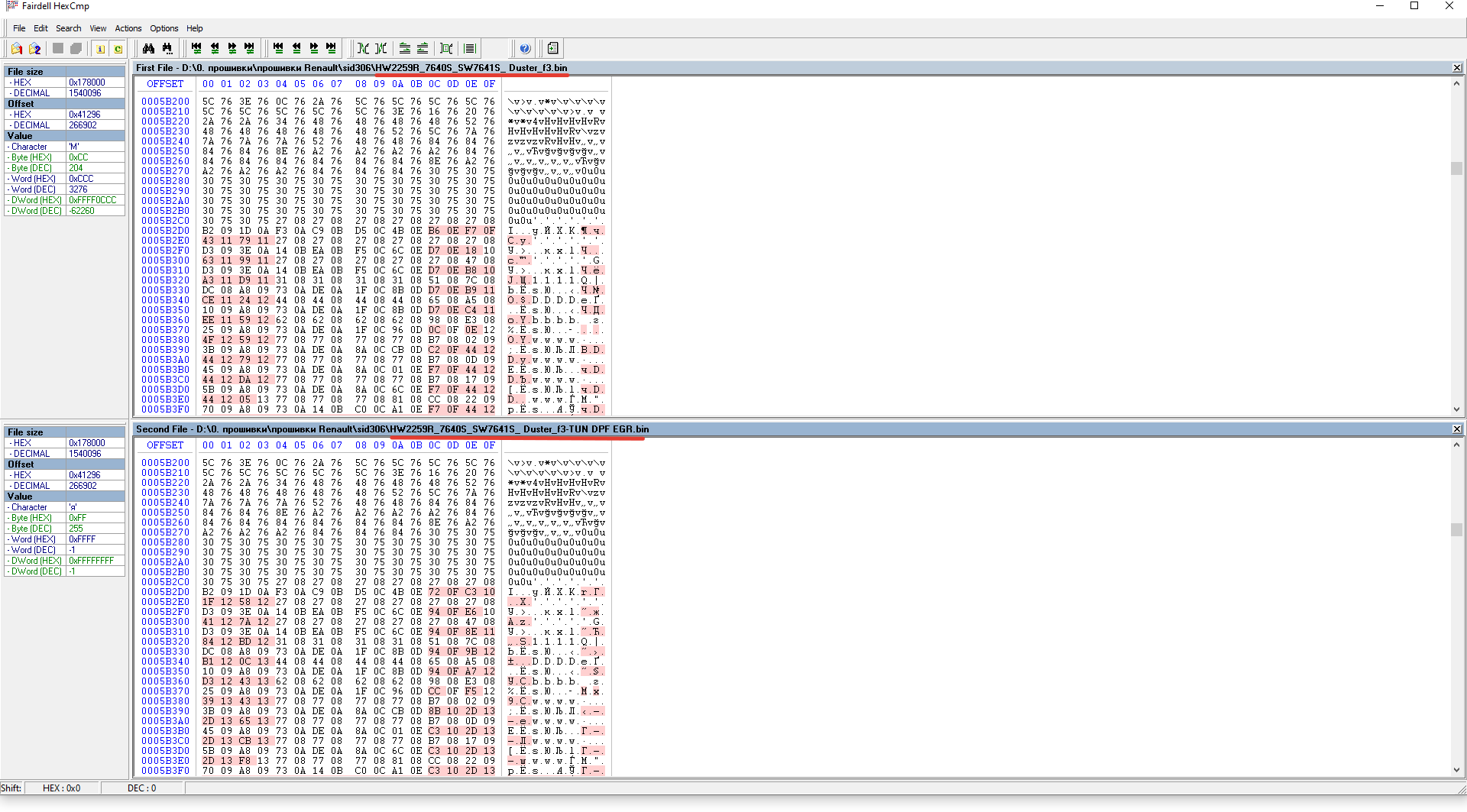Click the exit document toolbar icon
Image resolution: width=1467 pixels, height=812 pixels.
[553, 49]
